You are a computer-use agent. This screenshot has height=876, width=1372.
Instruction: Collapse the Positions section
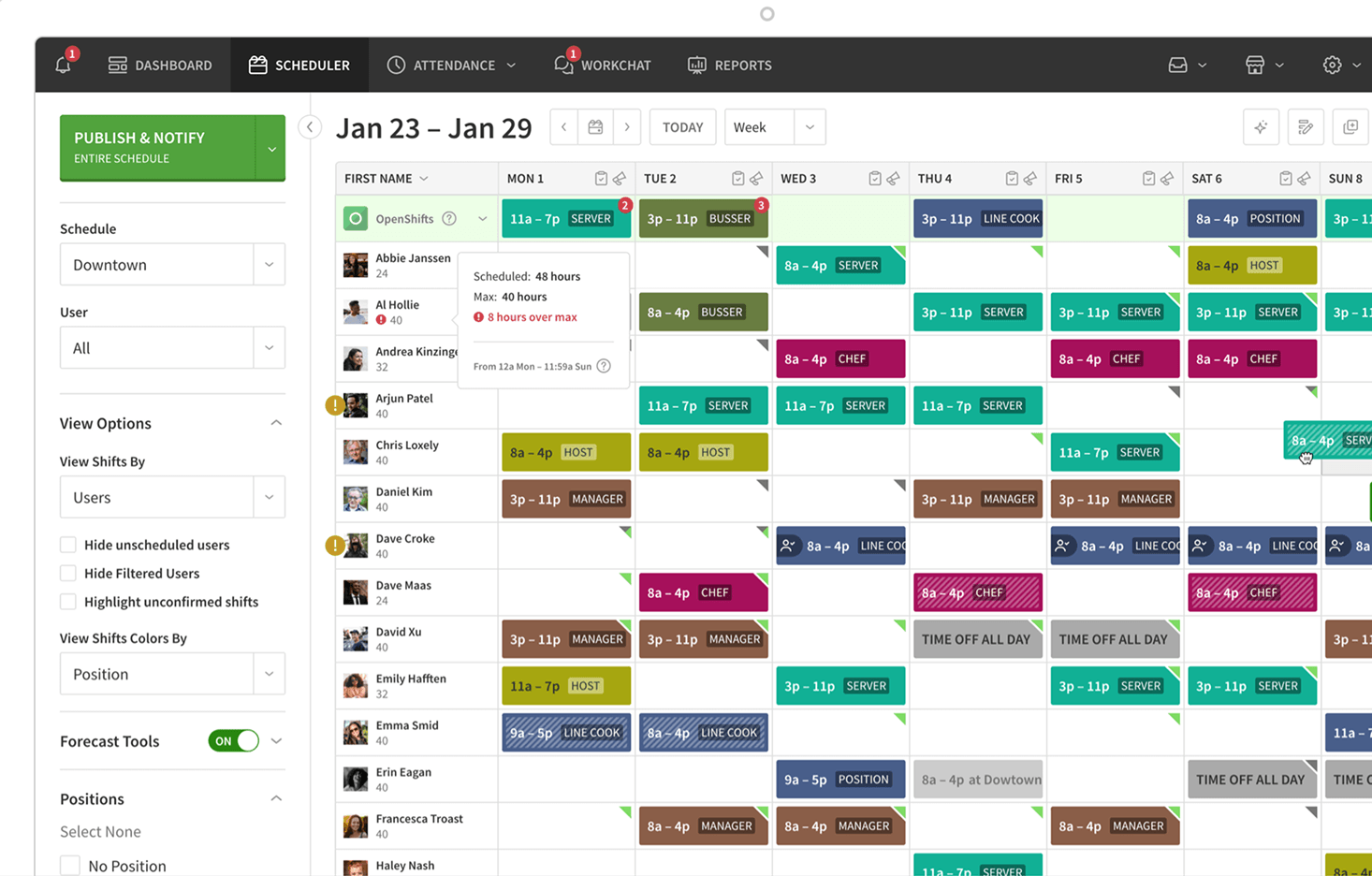[276, 798]
